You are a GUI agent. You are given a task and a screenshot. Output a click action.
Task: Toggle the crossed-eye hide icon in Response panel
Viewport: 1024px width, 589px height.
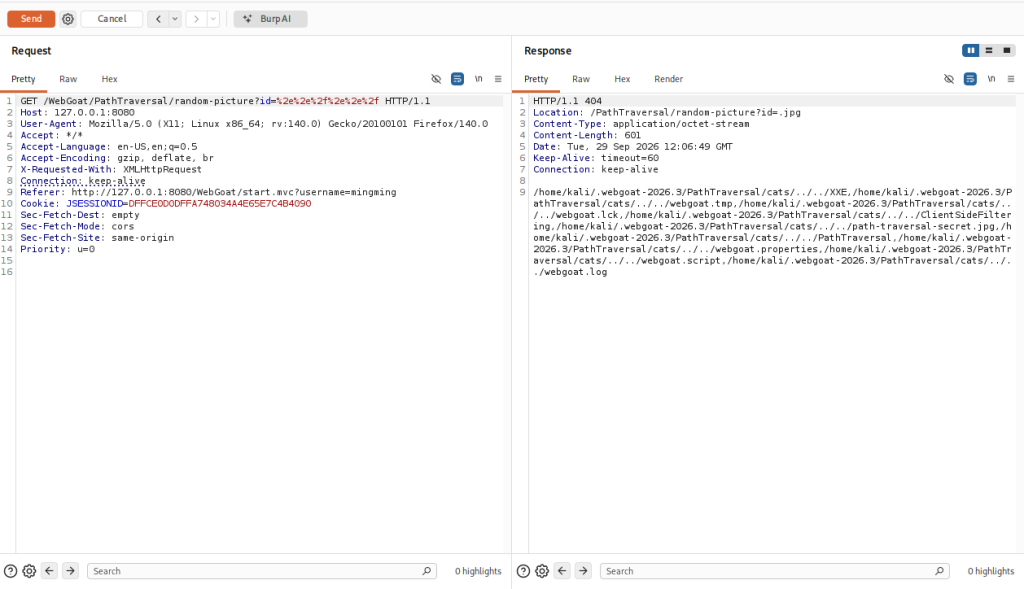coord(949,79)
